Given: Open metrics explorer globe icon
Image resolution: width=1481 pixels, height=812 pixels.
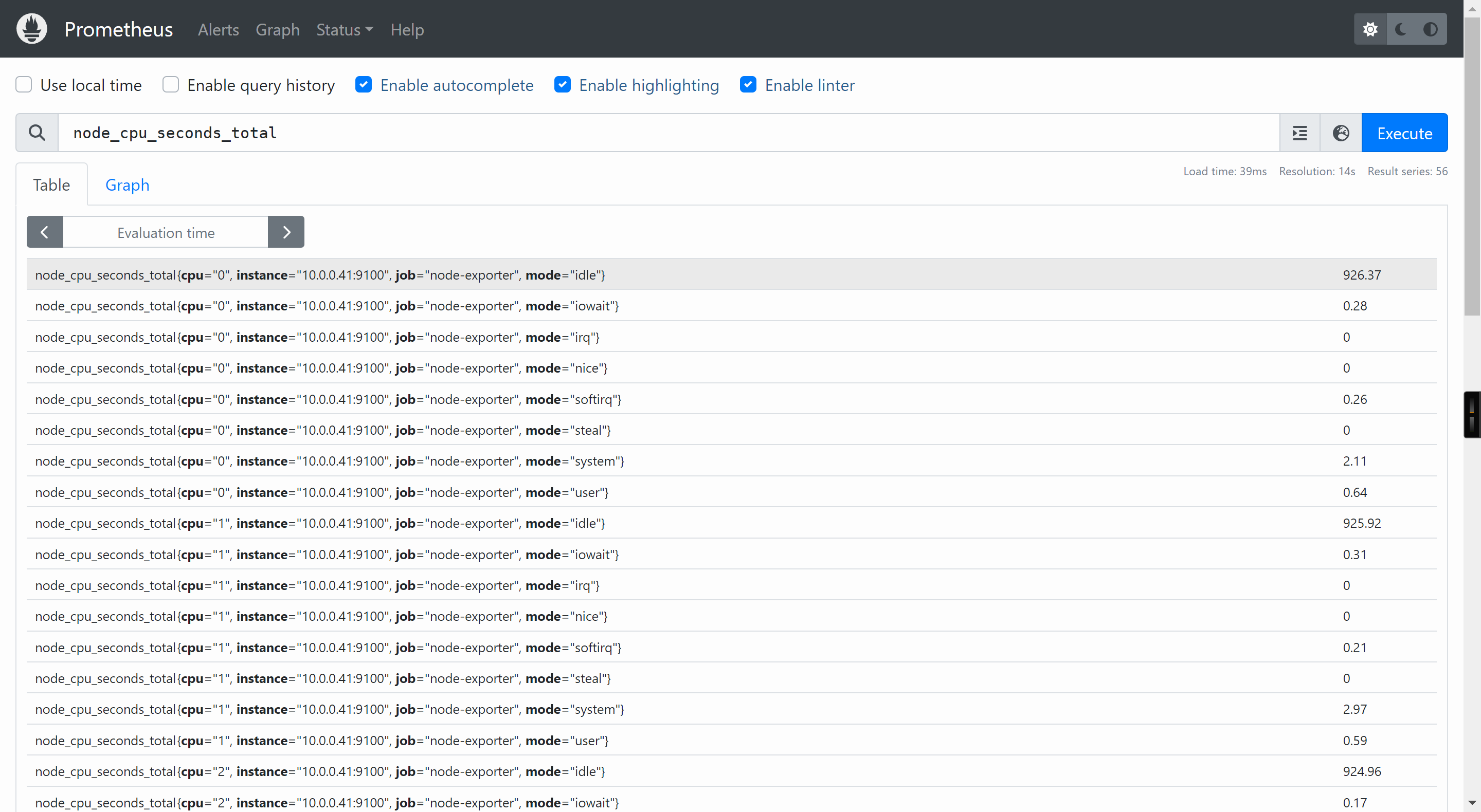Looking at the screenshot, I should tap(1341, 133).
